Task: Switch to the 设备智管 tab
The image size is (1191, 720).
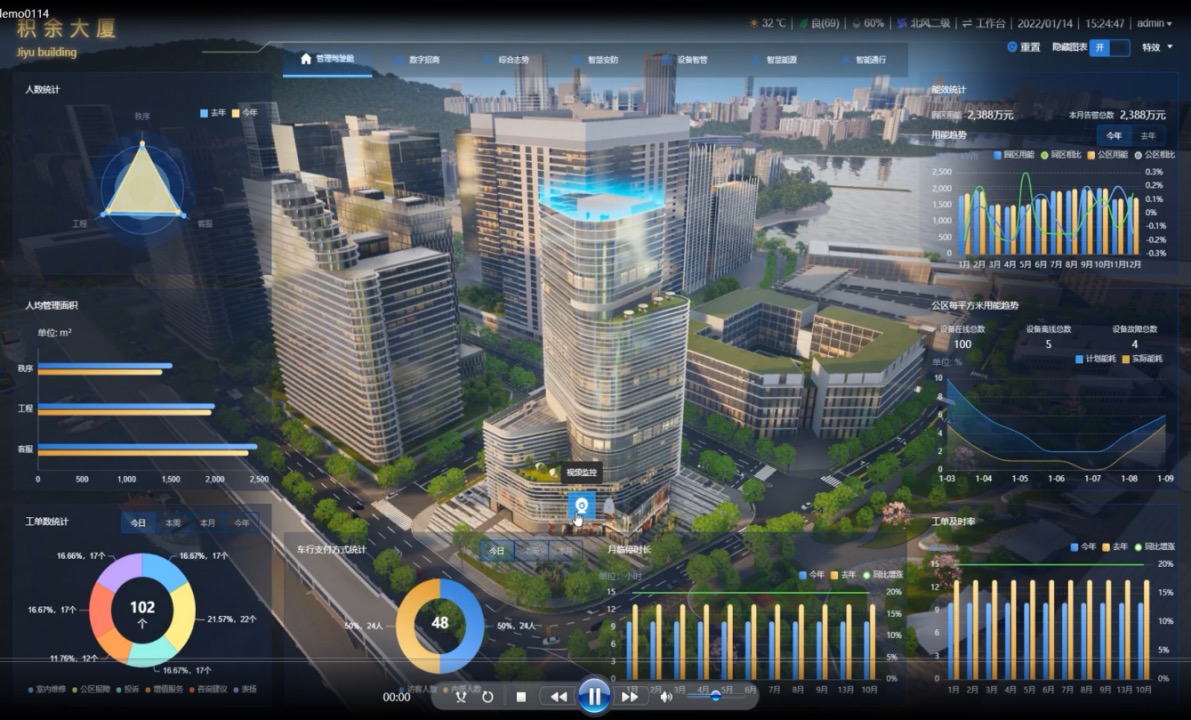Action: pyautogui.click(x=685, y=59)
